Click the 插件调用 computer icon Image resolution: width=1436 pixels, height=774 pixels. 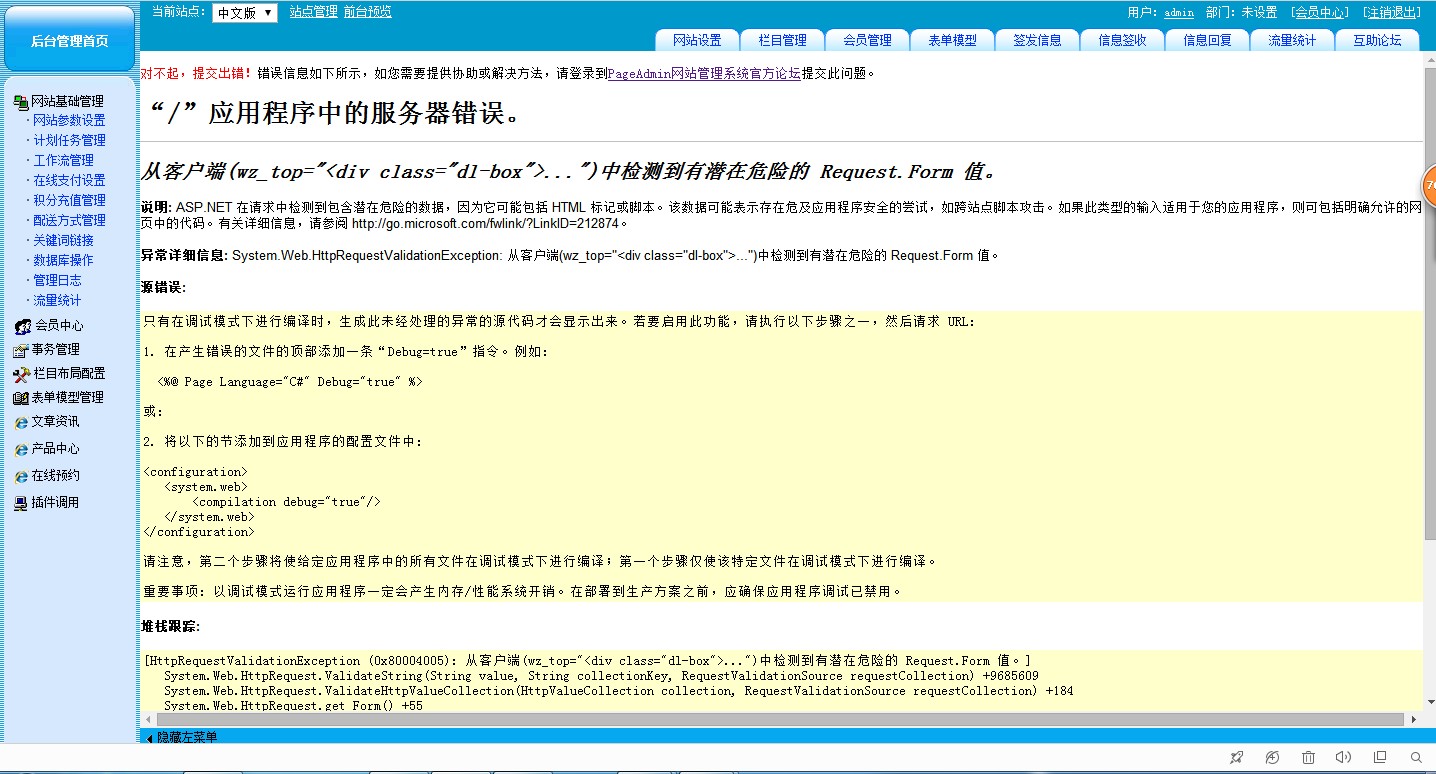pos(21,503)
